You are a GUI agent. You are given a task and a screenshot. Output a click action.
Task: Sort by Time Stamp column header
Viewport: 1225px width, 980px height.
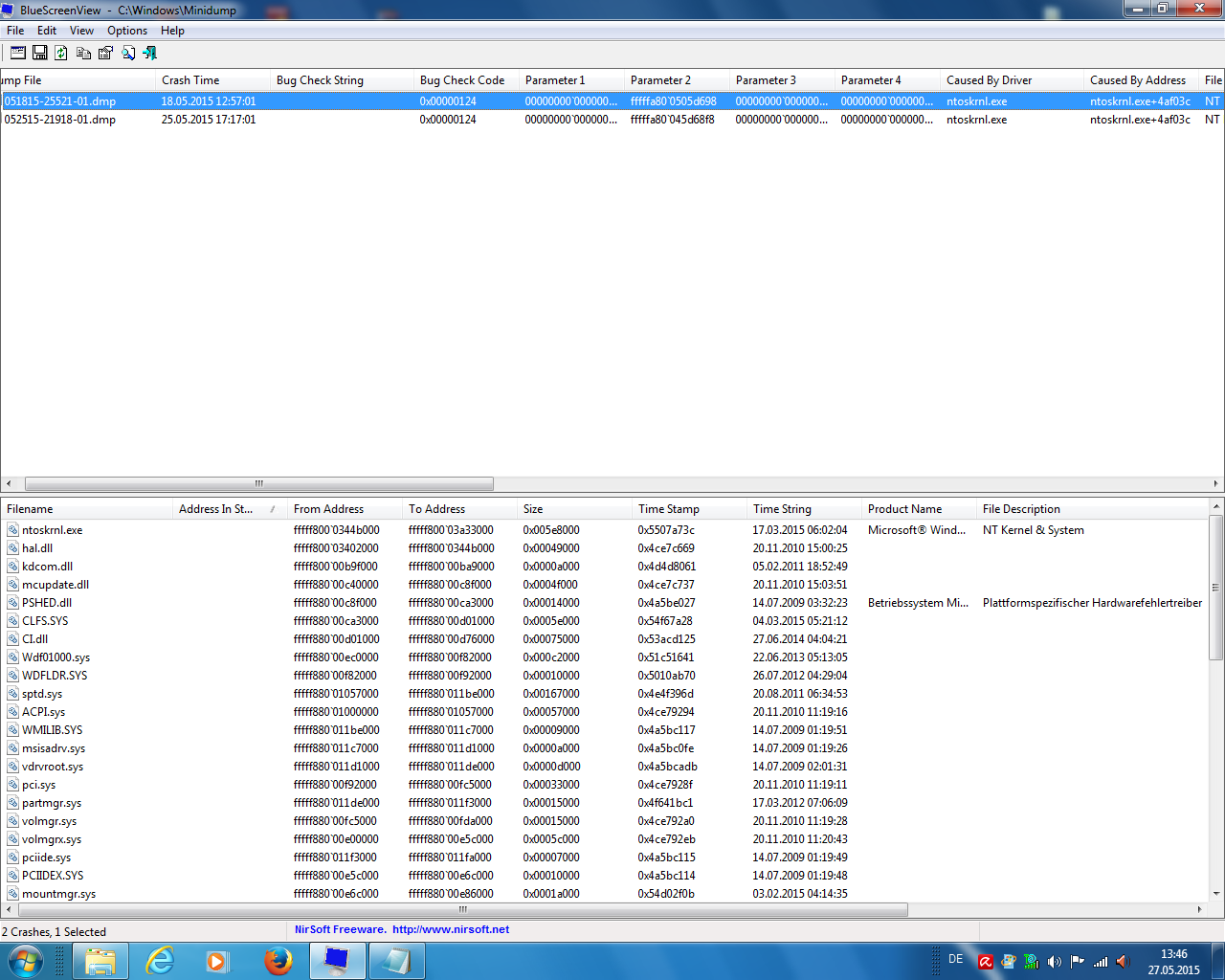689,509
